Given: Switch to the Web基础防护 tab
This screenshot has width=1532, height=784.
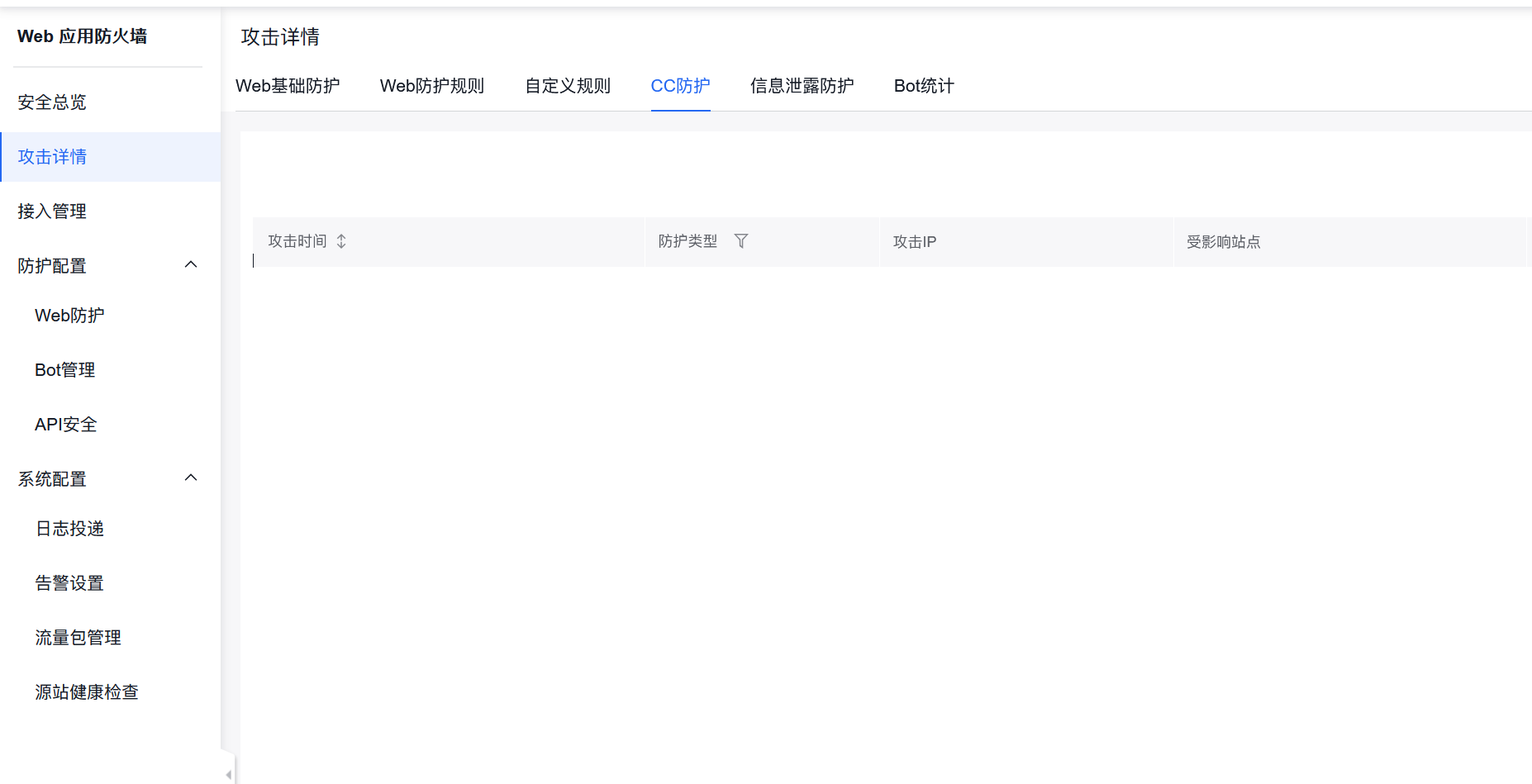Looking at the screenshot, I should pyautogui.click(x=288, y=86).
